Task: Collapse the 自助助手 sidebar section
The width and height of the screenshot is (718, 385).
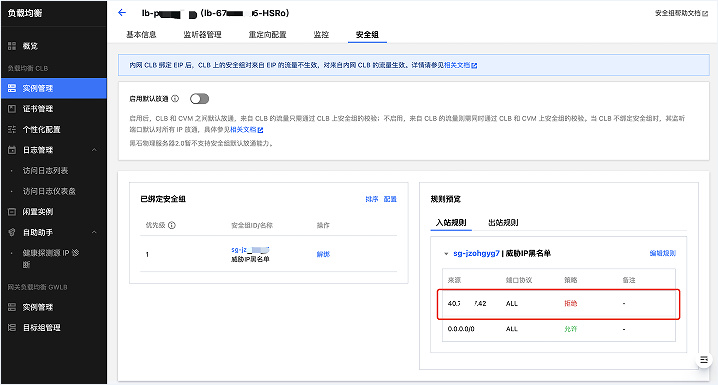Action: pos(94,233)
